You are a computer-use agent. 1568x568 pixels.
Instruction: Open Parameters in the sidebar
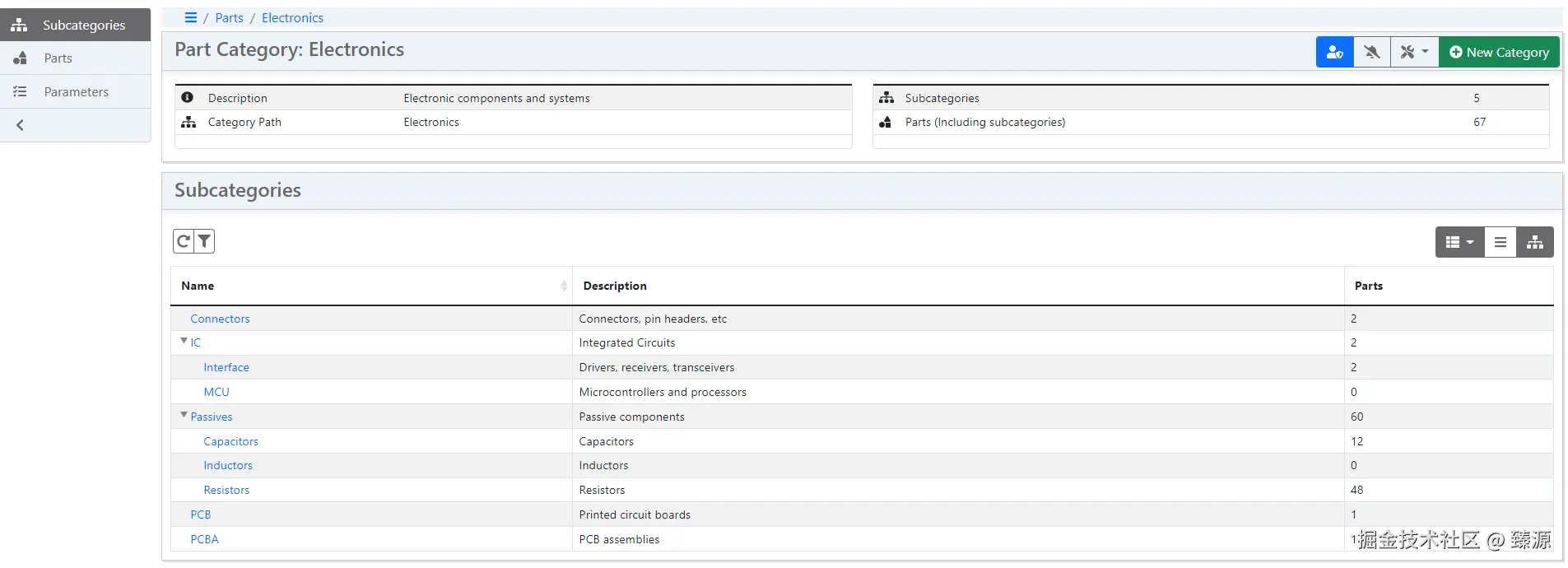pos(76,91)
